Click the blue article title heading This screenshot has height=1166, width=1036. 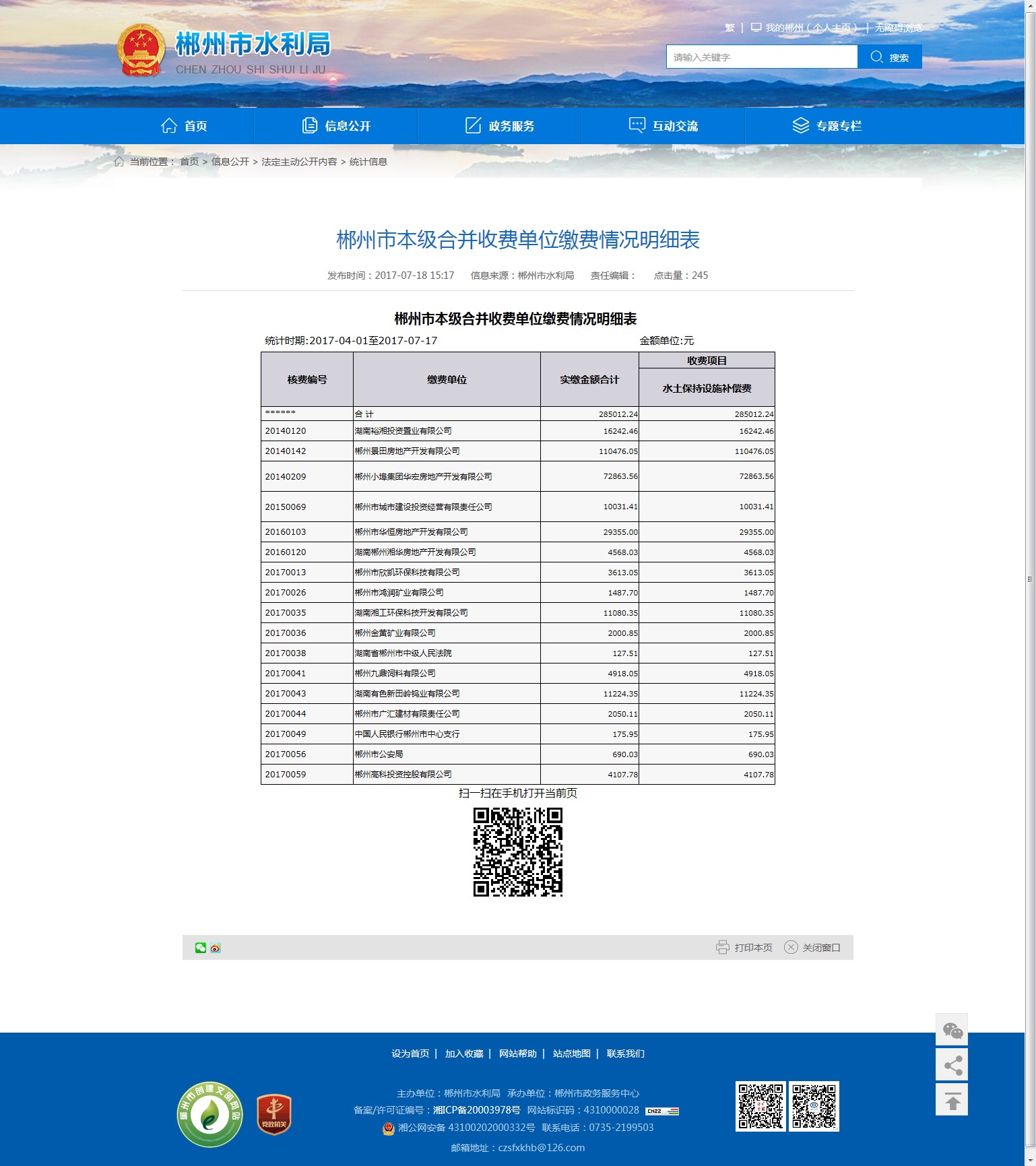518,240
